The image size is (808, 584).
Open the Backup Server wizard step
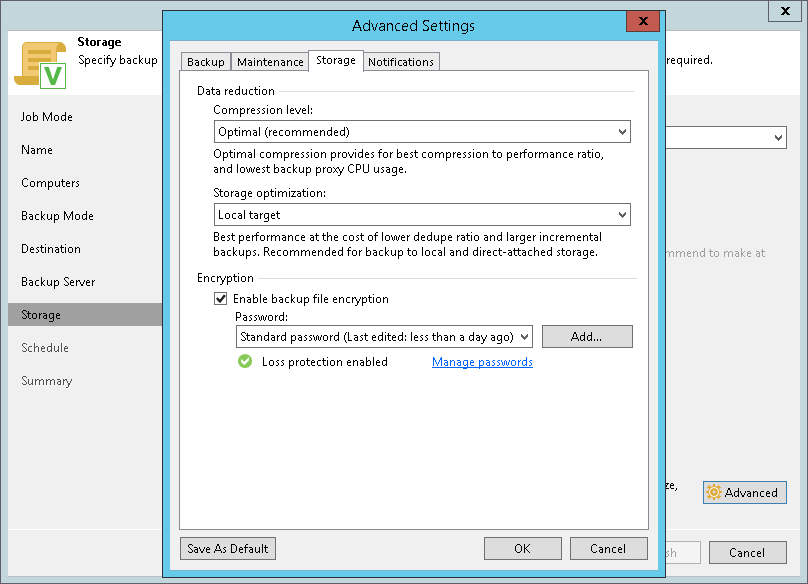click(58, 282)
